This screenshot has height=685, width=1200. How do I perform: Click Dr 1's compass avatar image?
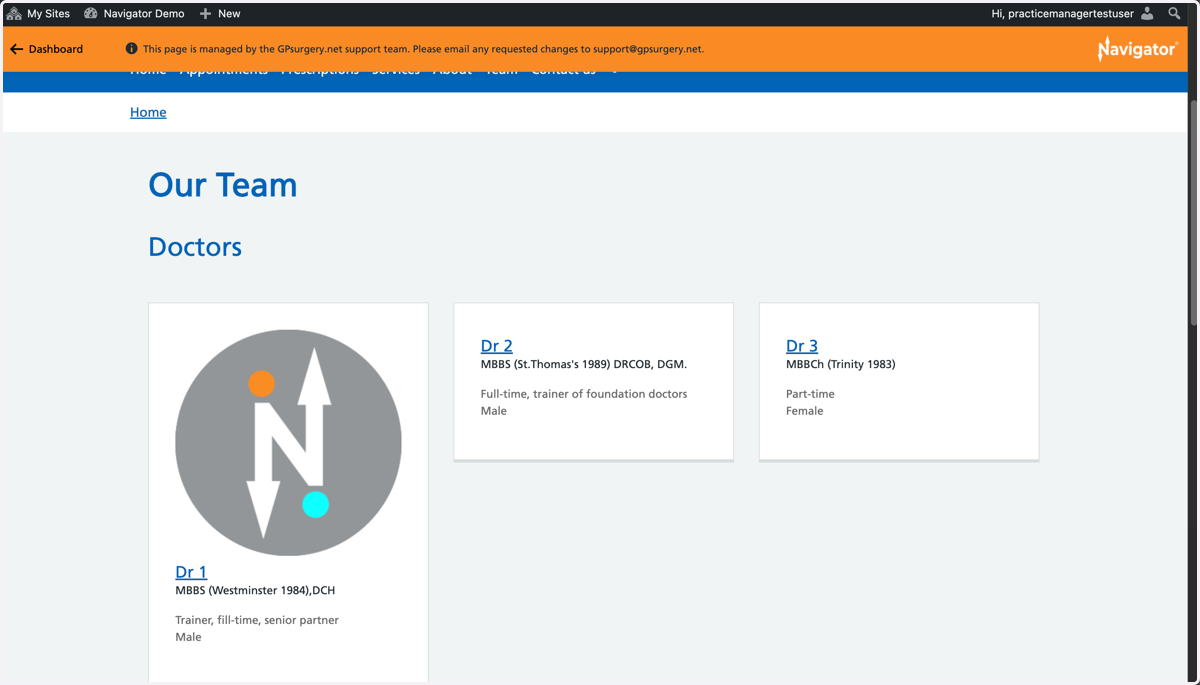288,443
